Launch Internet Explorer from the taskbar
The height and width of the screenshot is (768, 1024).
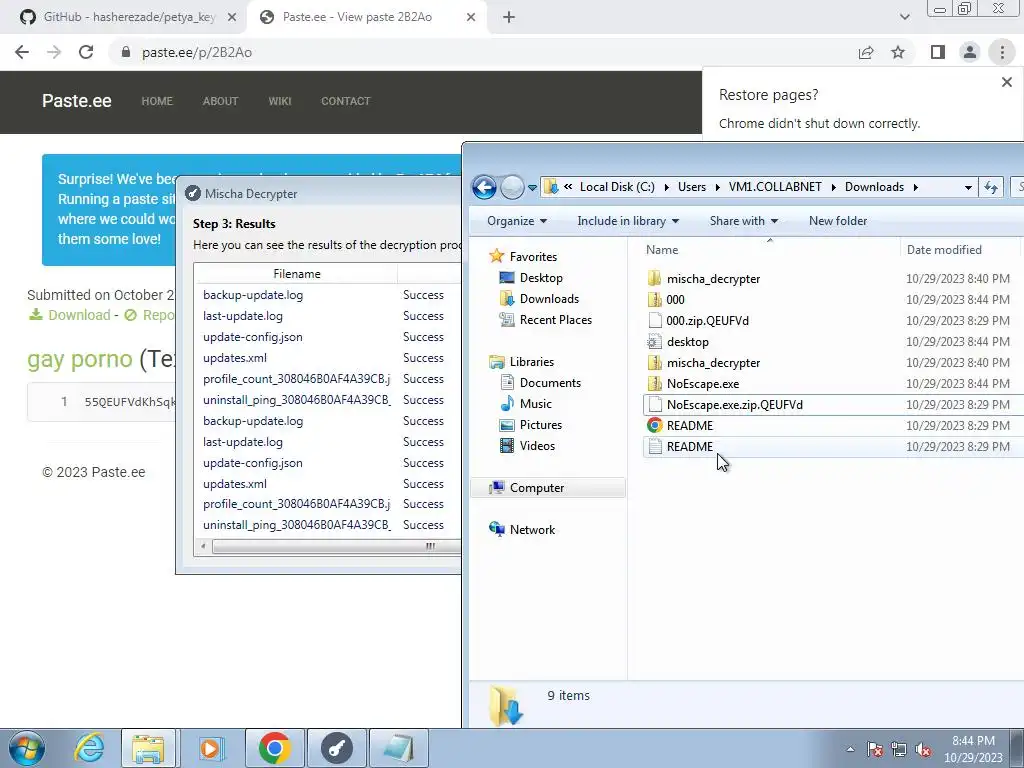pos(89,748)
